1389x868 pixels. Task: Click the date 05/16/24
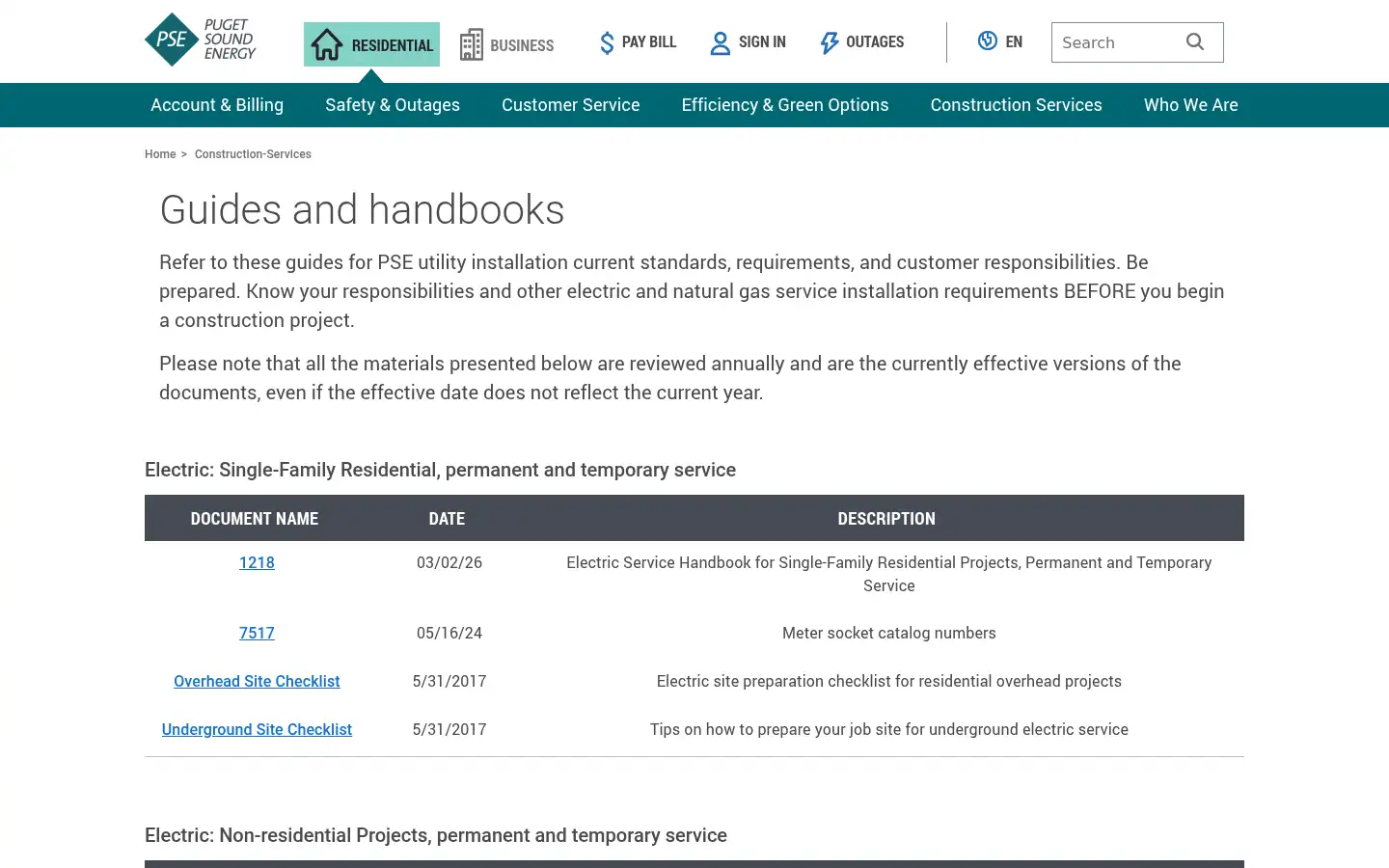(449, 634)
